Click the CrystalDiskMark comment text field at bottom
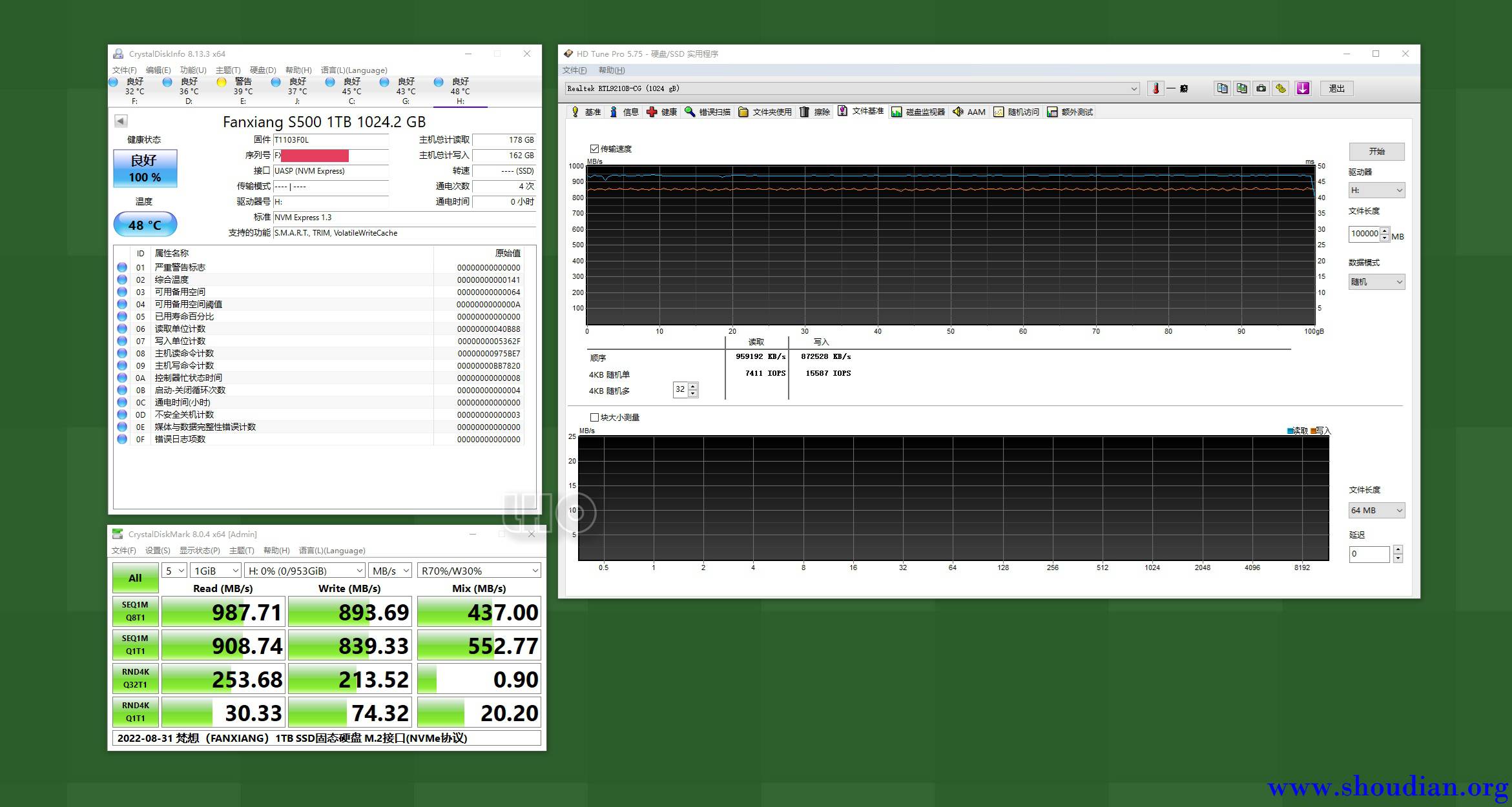Image resolution: width=1512 pixels, height=807 pixels. [327, 738]
